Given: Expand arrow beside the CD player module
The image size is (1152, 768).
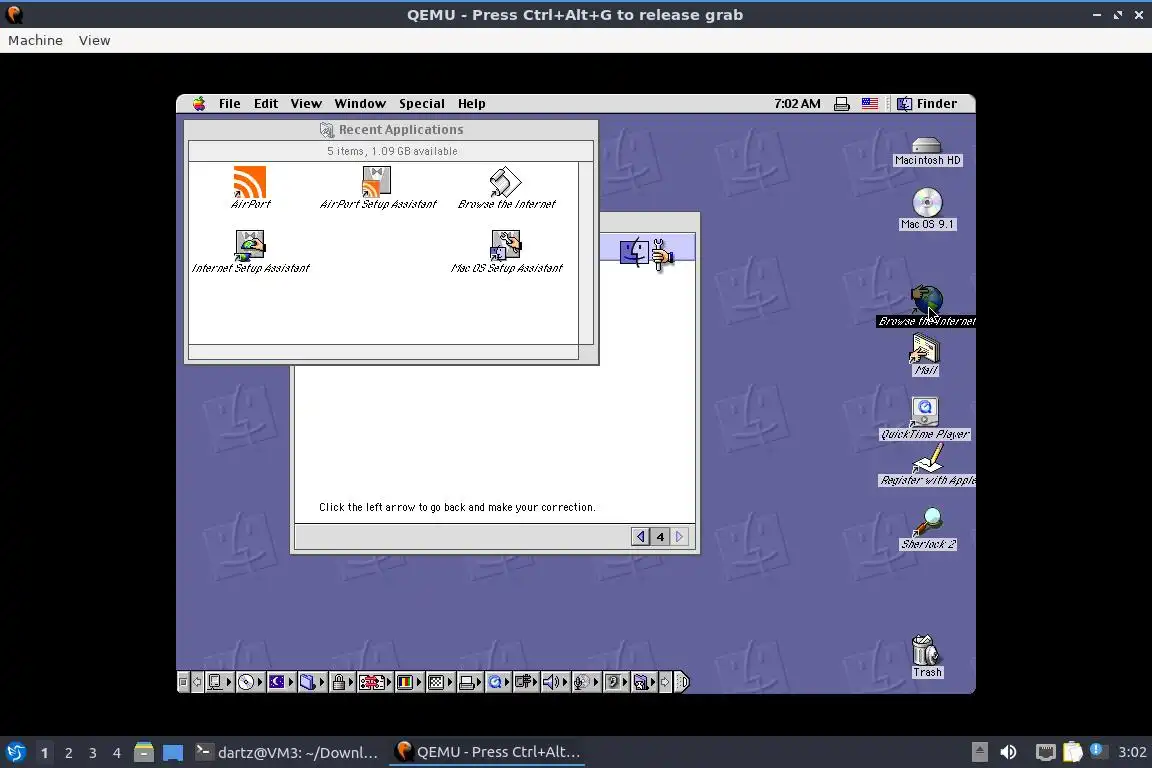Looking at the screenshot, I should click(260, 682).
